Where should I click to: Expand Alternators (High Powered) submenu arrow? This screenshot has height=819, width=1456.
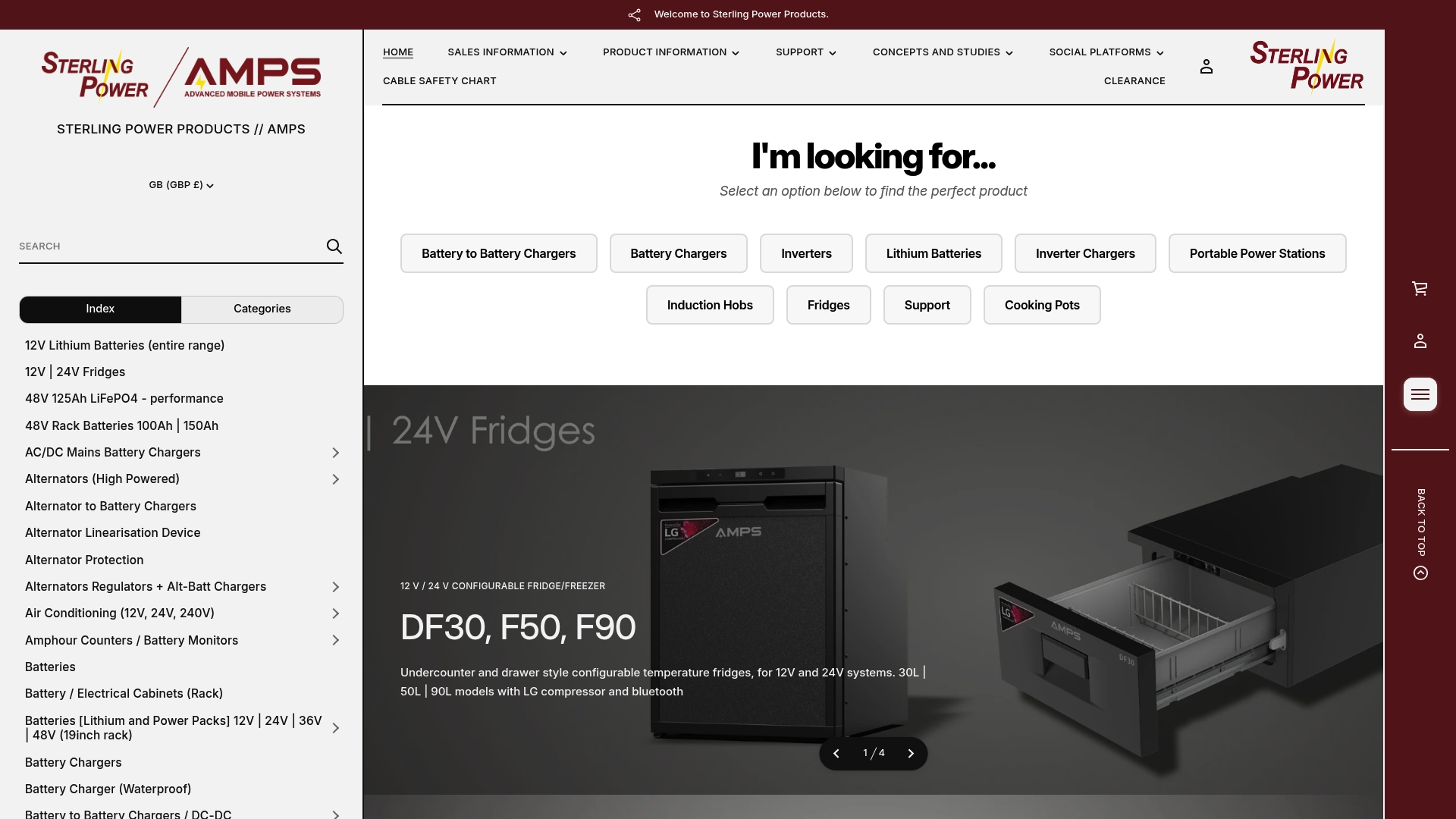pyautogui.click(x=335, y=479)
